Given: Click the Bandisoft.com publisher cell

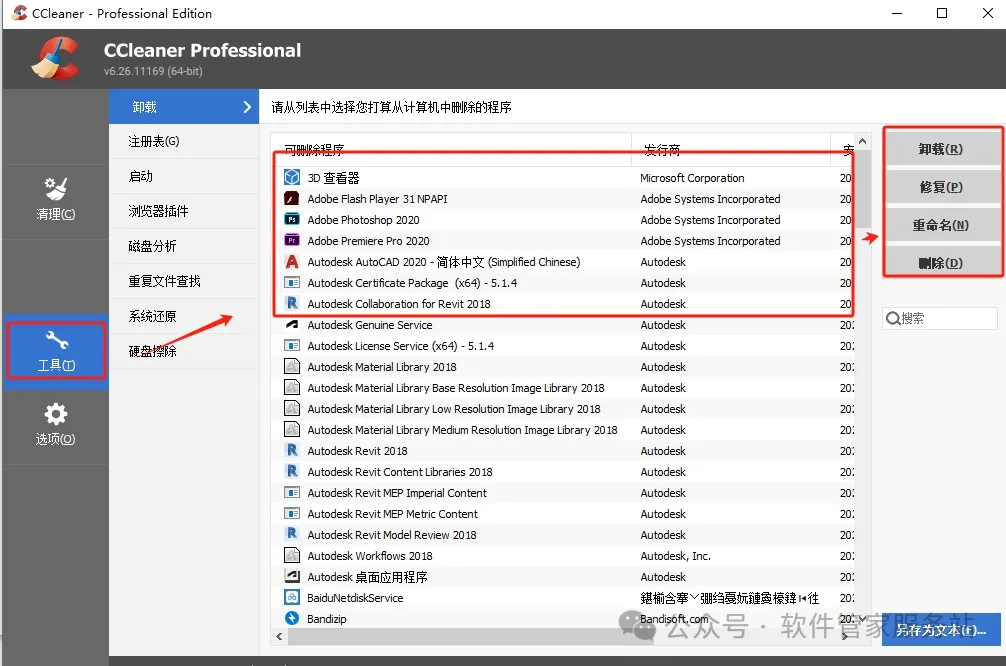Looking at the screenshot, I should coord(674,619).
